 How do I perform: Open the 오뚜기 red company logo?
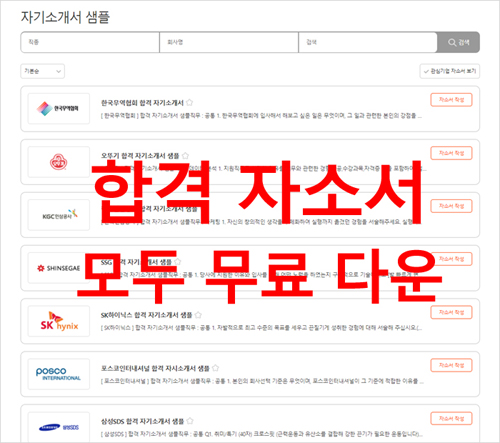coord(59,162)
